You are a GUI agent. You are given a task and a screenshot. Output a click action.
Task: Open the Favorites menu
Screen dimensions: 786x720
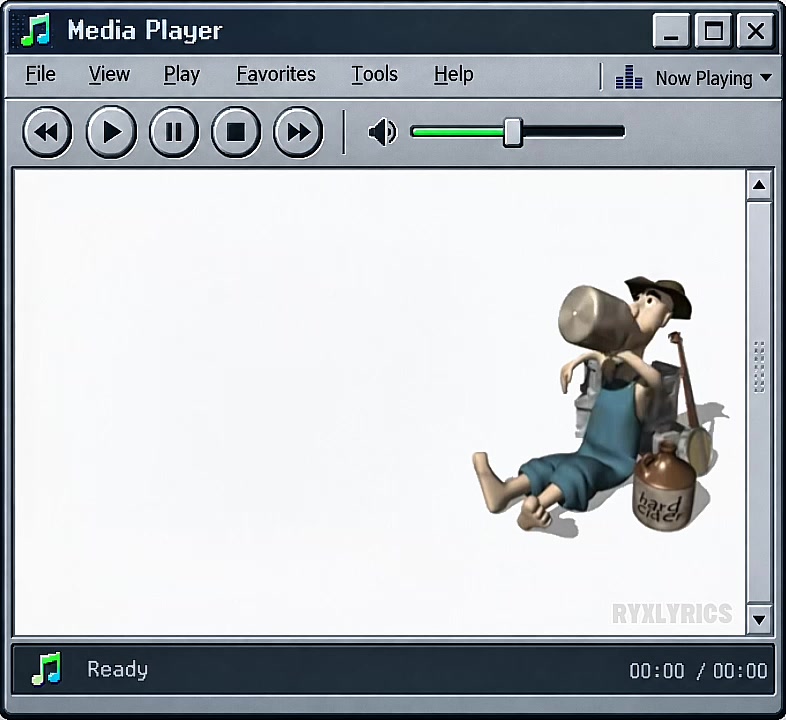(x=276, y=75)
